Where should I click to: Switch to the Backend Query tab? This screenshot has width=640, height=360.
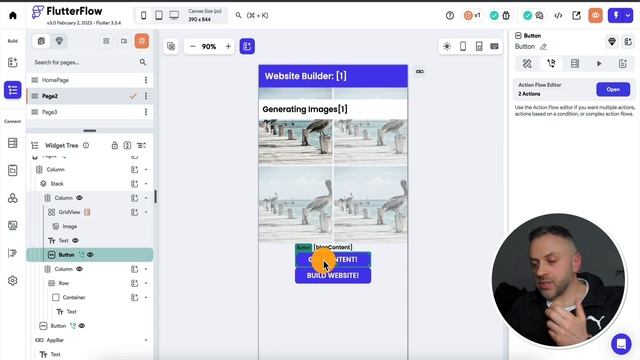pyautogui.click(x=575, y=64)
